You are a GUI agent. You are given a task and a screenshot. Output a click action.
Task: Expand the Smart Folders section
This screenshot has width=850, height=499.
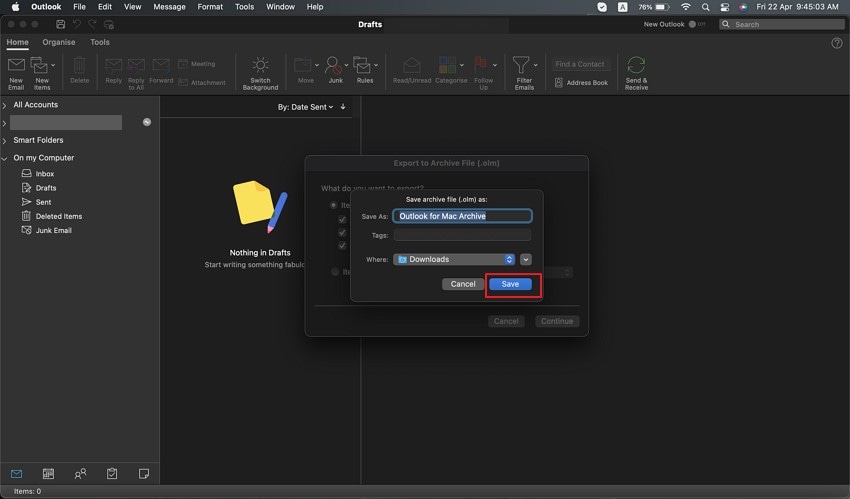pyautogui.click(x=4, y=140)
